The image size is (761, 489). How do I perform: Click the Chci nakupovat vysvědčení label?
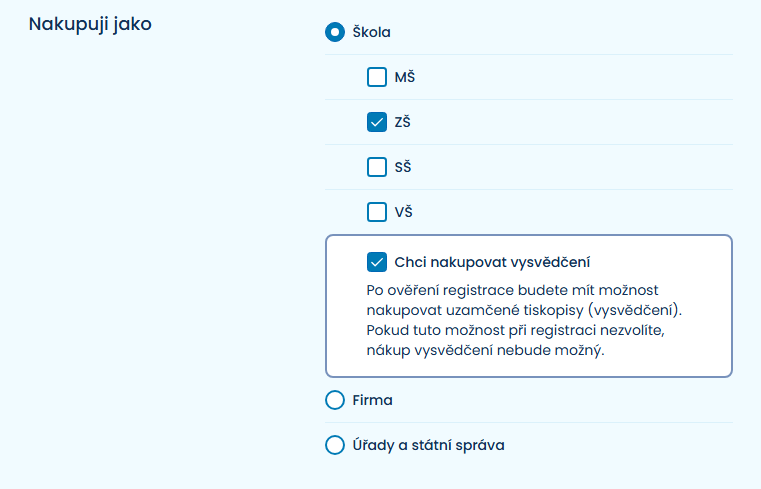pos(492,263)
